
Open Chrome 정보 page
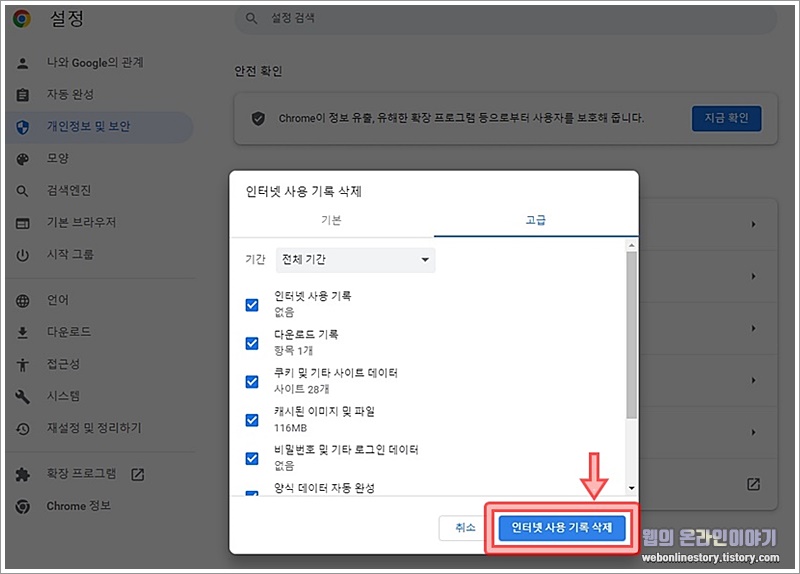coord(100,506)
